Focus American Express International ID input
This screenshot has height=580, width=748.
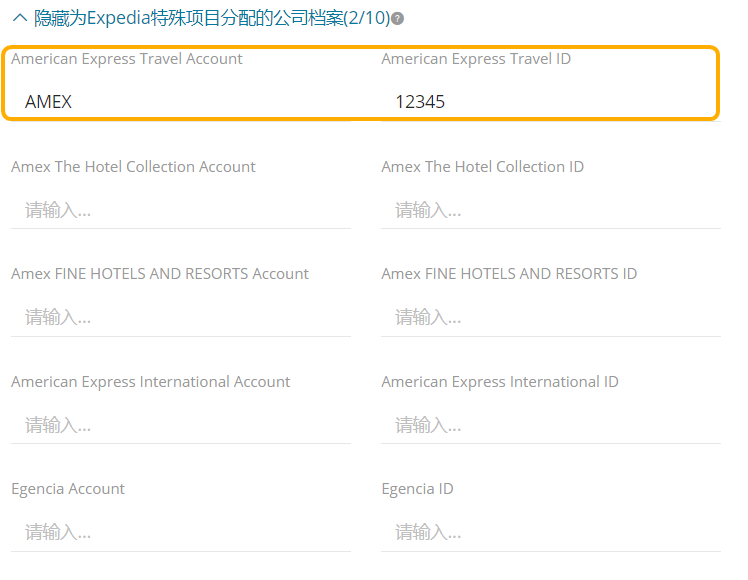[551, 425]
